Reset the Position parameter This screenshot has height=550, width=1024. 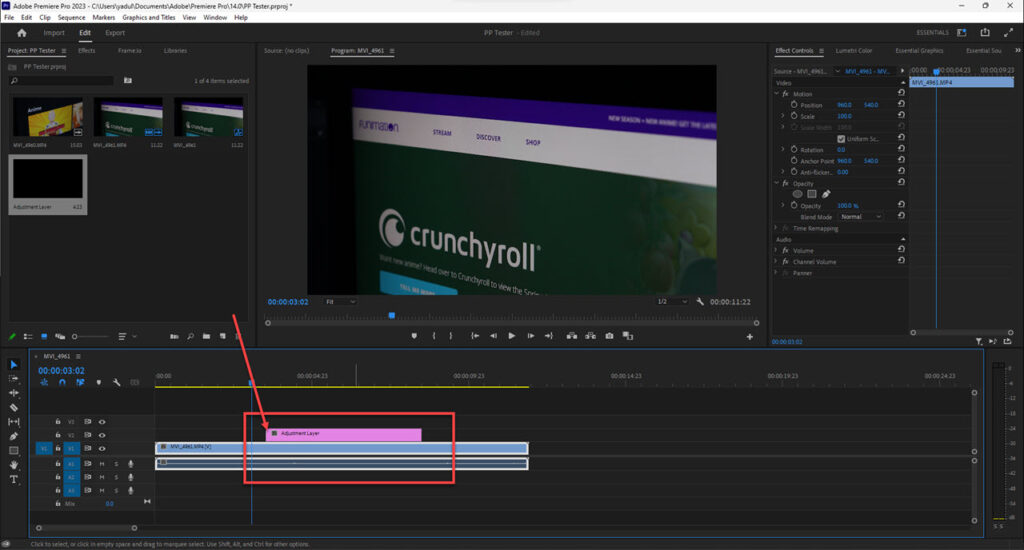(x=901, y=105)
